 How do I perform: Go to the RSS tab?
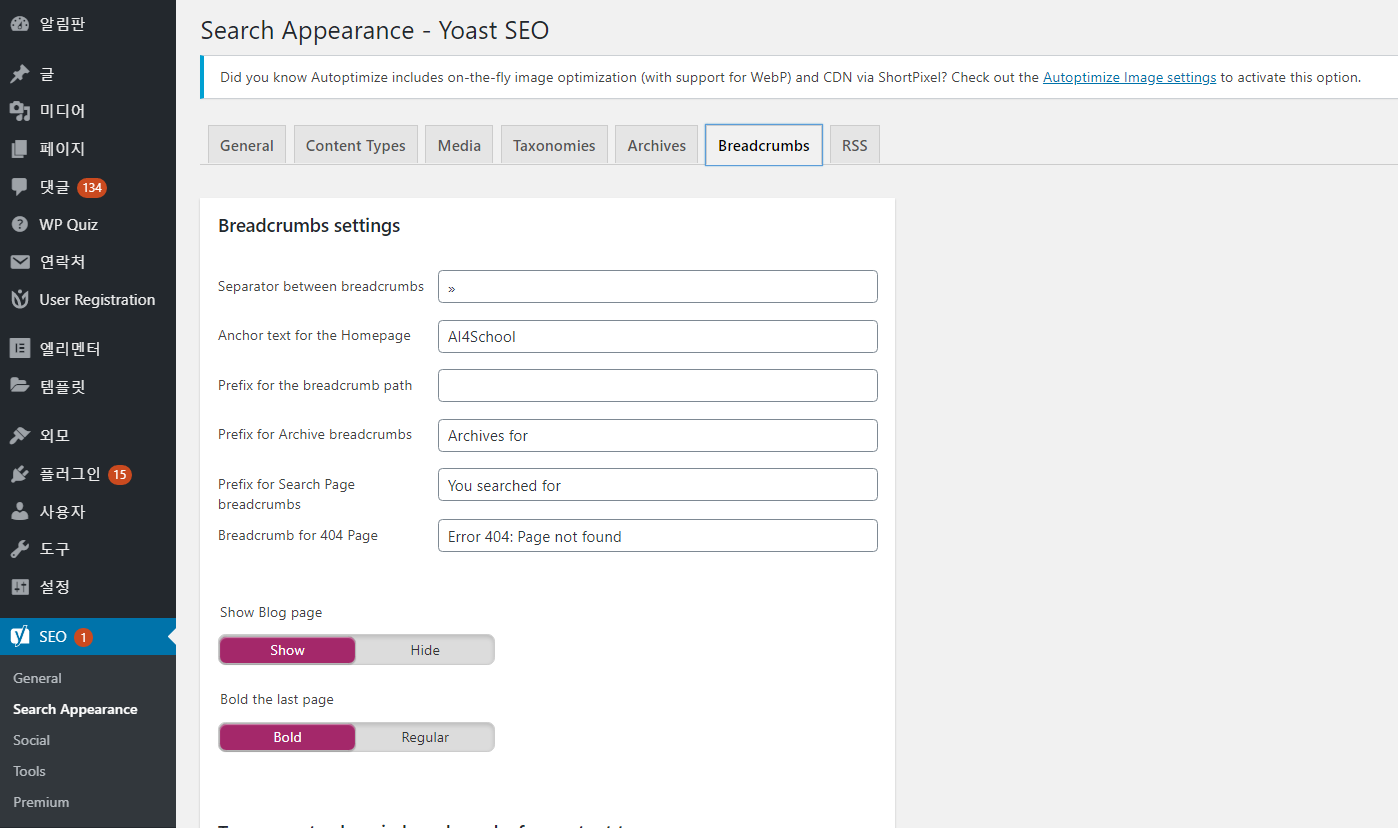click(854, 145)
